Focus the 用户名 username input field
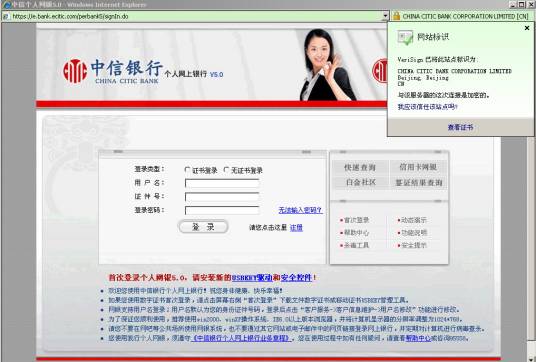 pos(222,183)
